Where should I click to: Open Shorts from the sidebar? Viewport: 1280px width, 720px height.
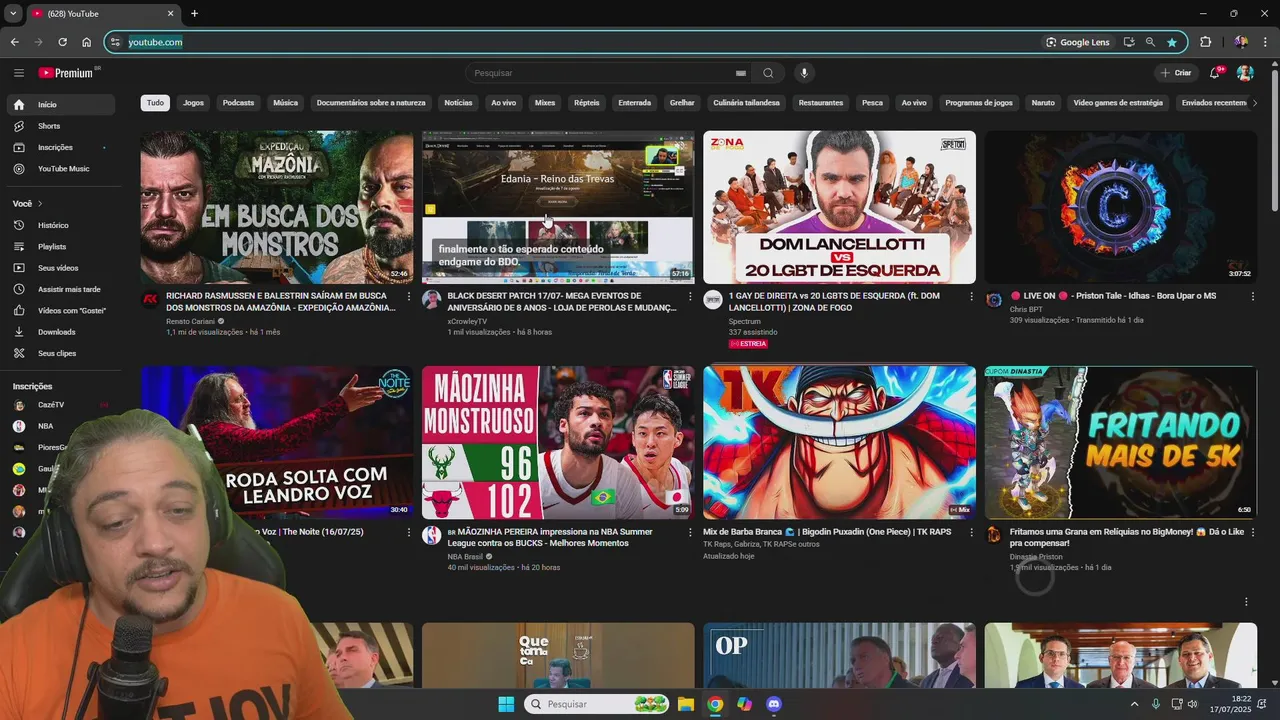coord(62,126)
